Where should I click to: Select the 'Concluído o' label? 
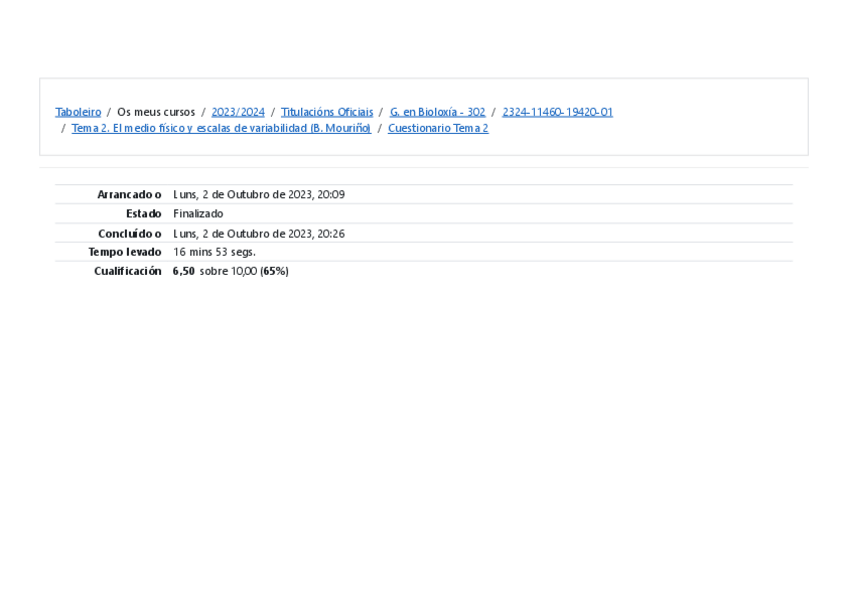pyautogui.click(x=130, y=234)
